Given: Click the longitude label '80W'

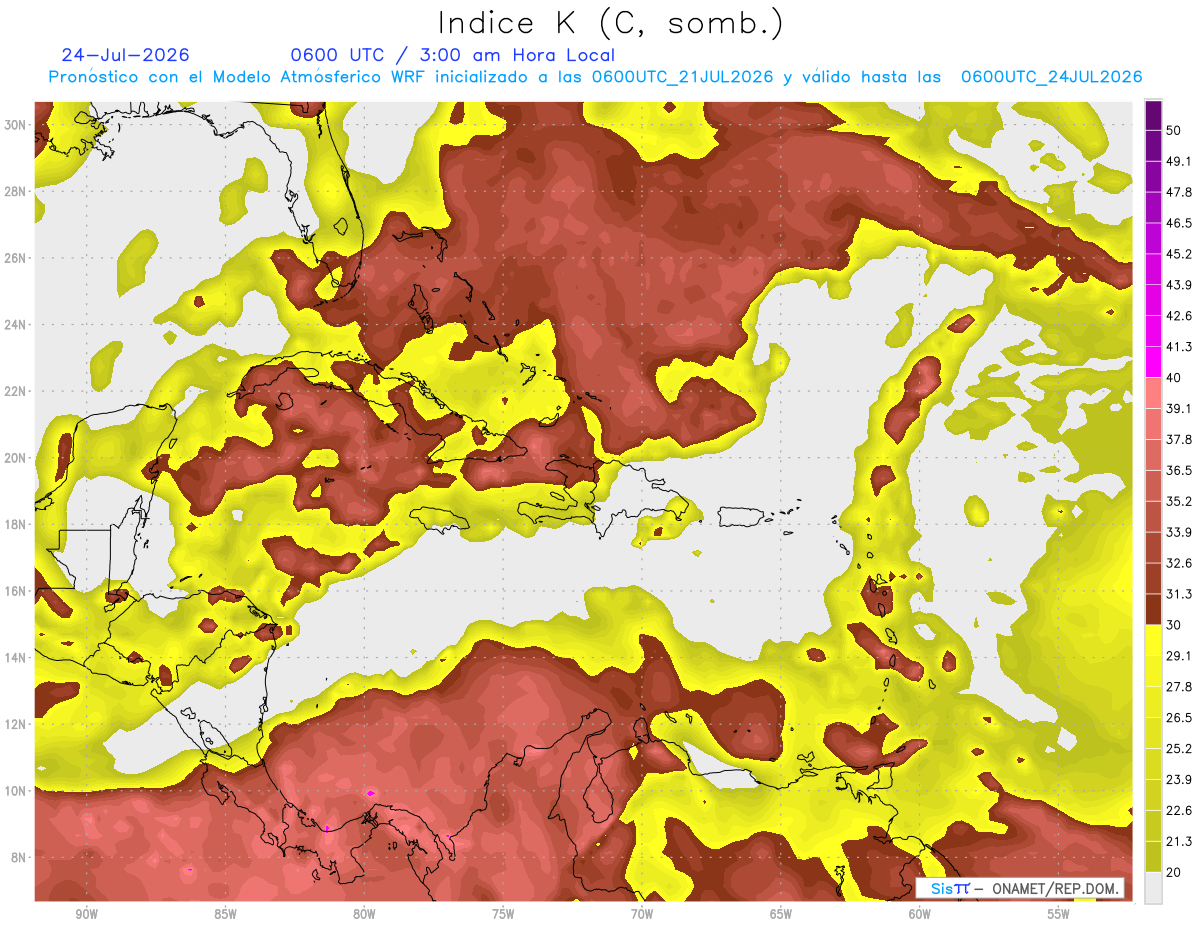Looking at the screenshot, I should [x=364, y=914].
